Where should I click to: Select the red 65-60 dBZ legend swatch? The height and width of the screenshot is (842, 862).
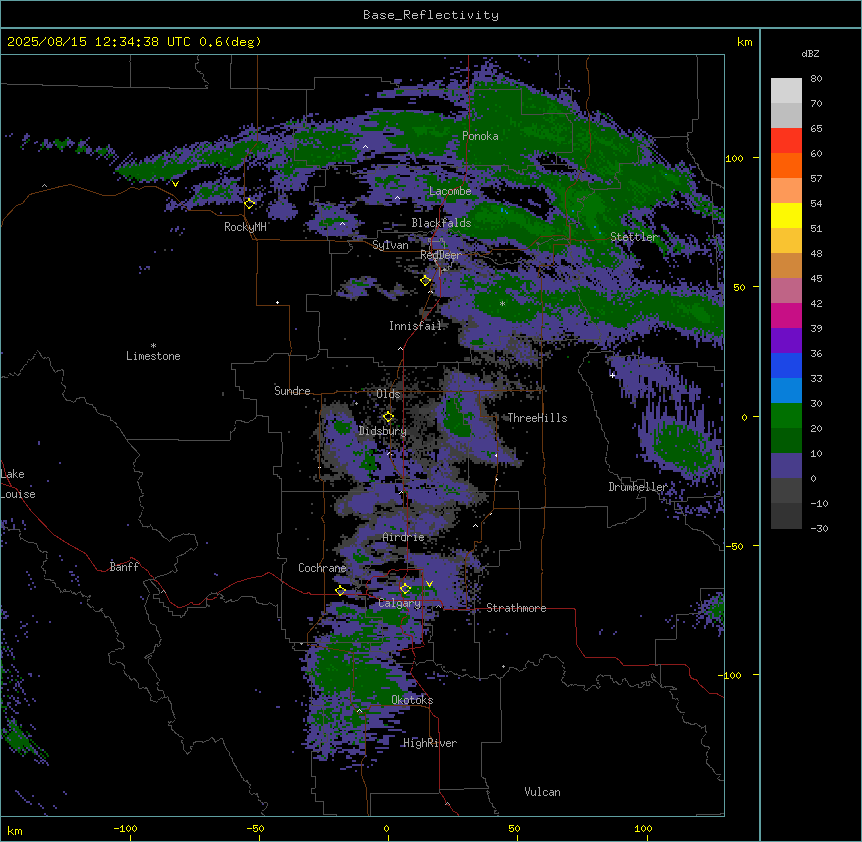click(x=786, y=141)
